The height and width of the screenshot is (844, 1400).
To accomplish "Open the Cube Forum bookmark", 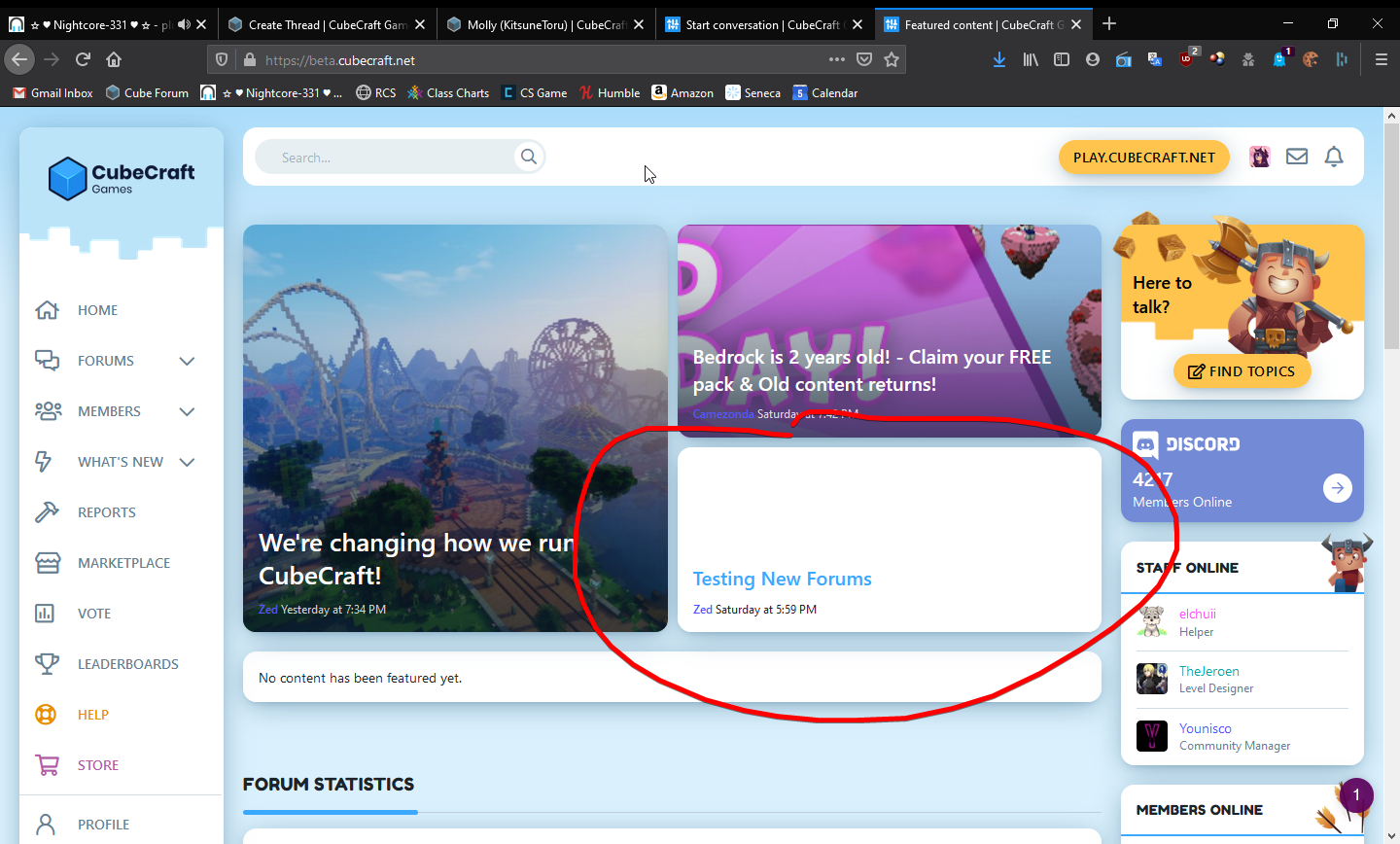I will point(147,92).
